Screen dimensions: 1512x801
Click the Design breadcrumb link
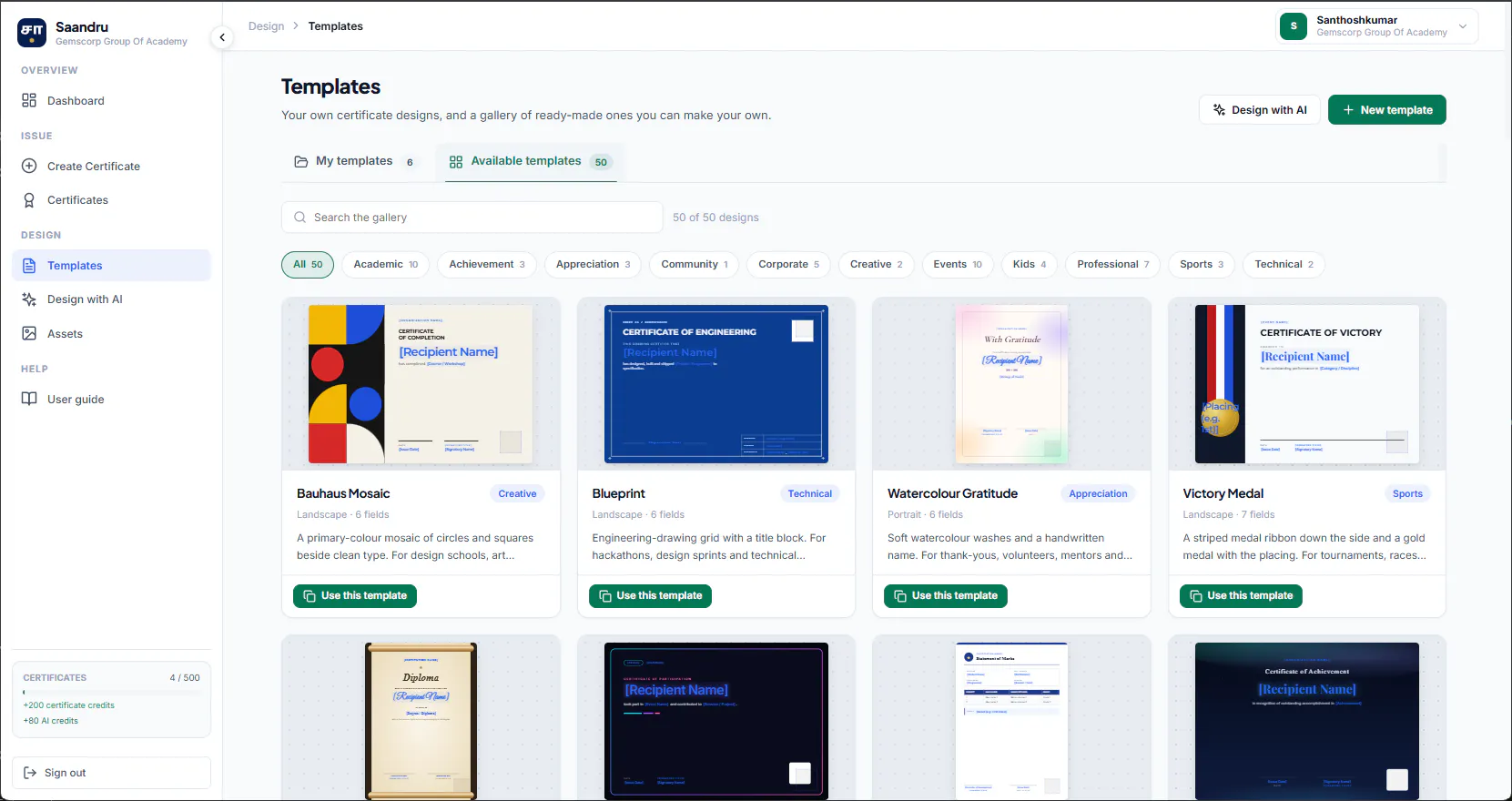pyautogui.click(x=266, y=25)
